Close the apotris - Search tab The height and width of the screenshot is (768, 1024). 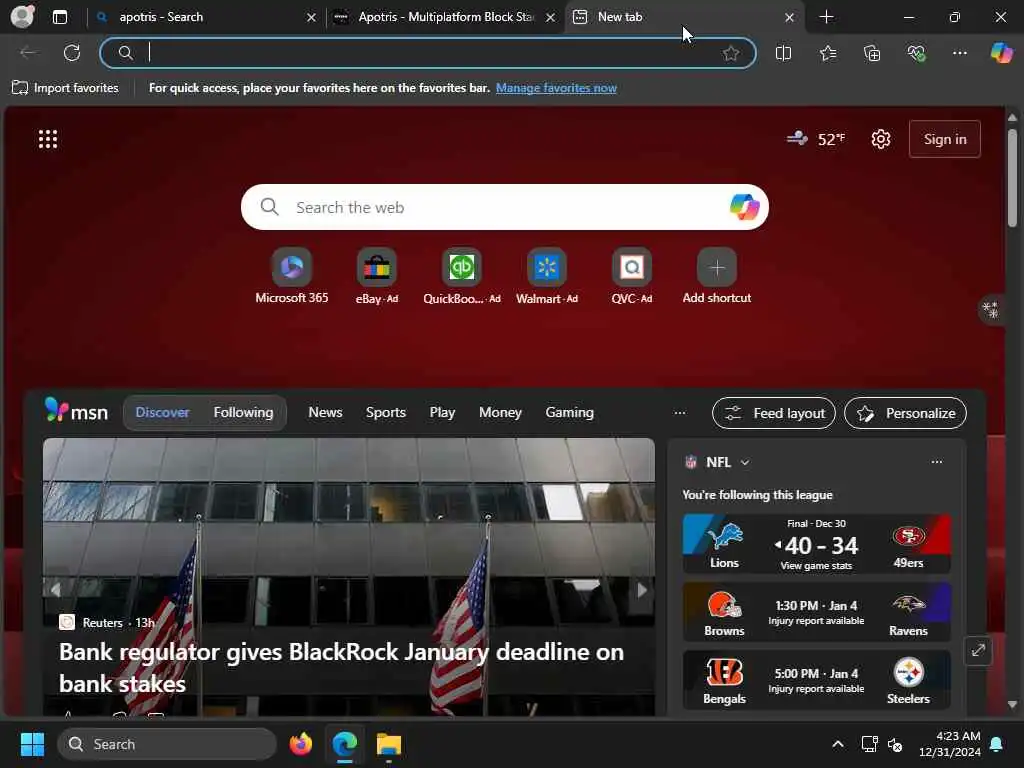coord(312,18)
